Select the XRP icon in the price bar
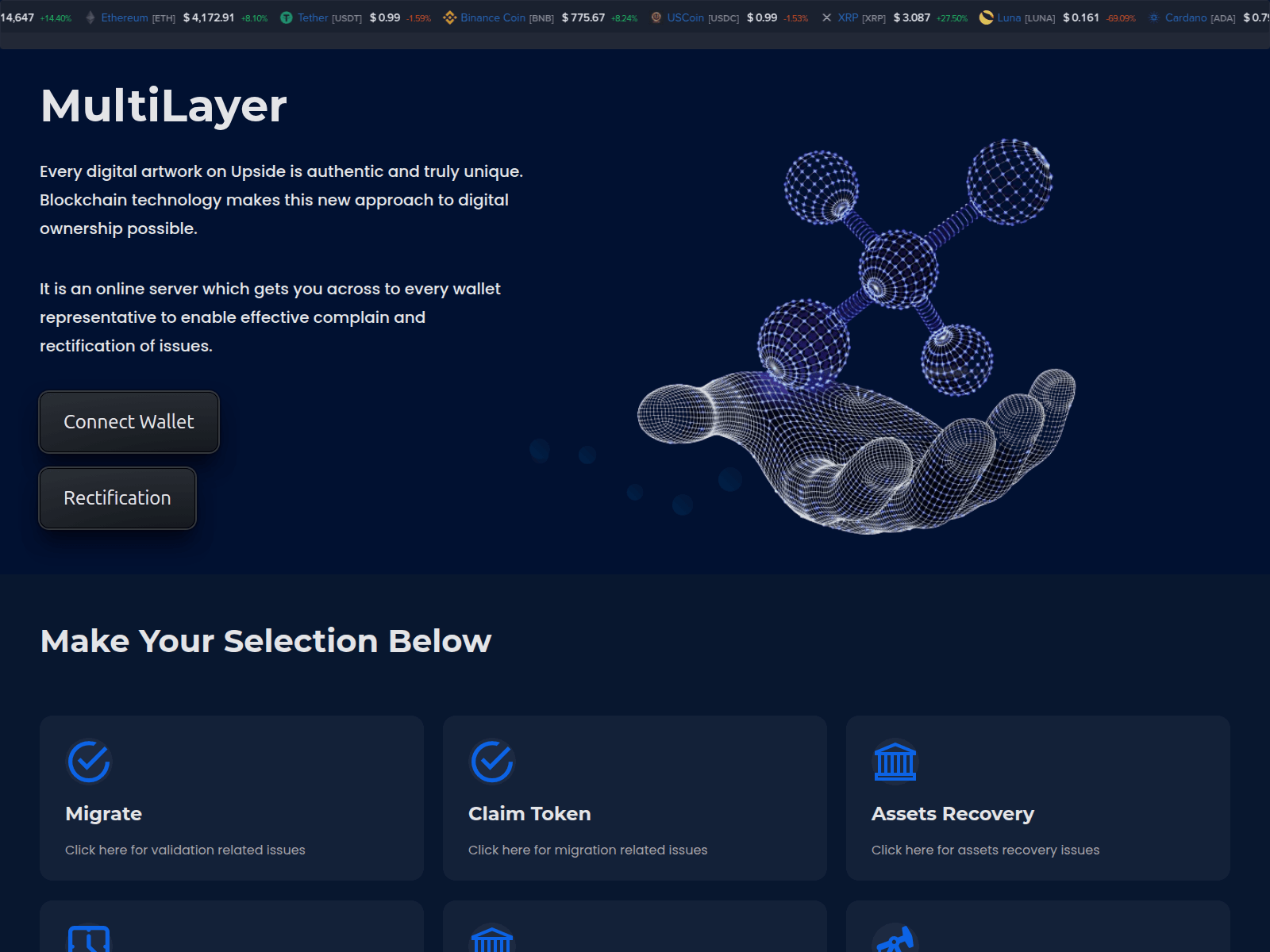 pos(826,17)
